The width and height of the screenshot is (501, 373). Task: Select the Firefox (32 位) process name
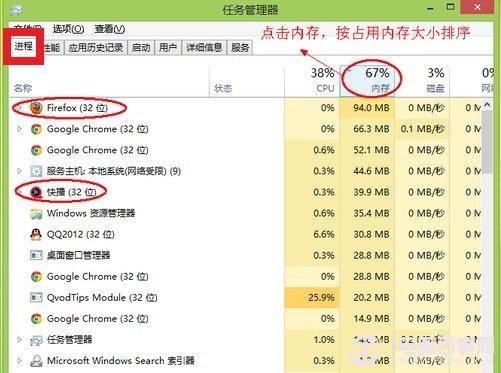[x=77, y=108]
